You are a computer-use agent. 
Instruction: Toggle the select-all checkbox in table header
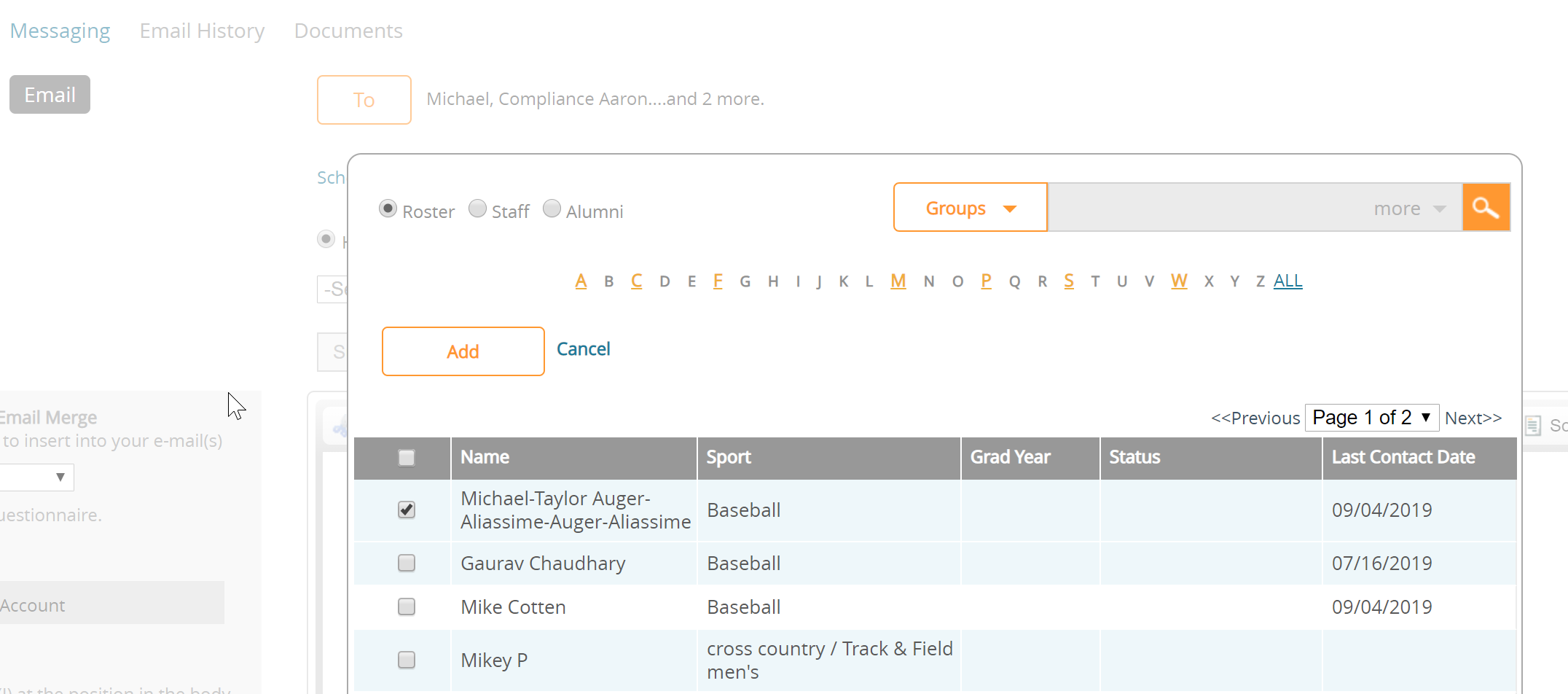point(407,458)
